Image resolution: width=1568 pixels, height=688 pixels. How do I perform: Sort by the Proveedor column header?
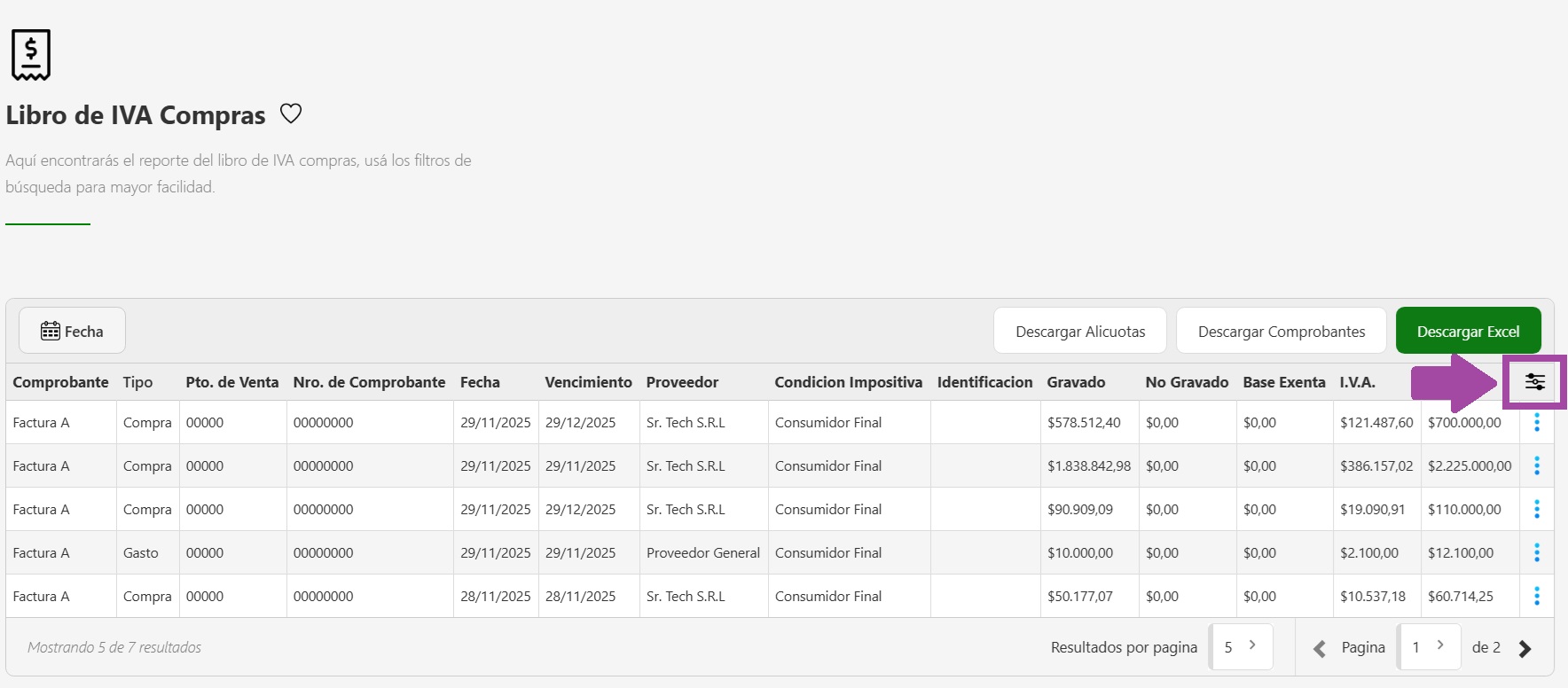682,382
